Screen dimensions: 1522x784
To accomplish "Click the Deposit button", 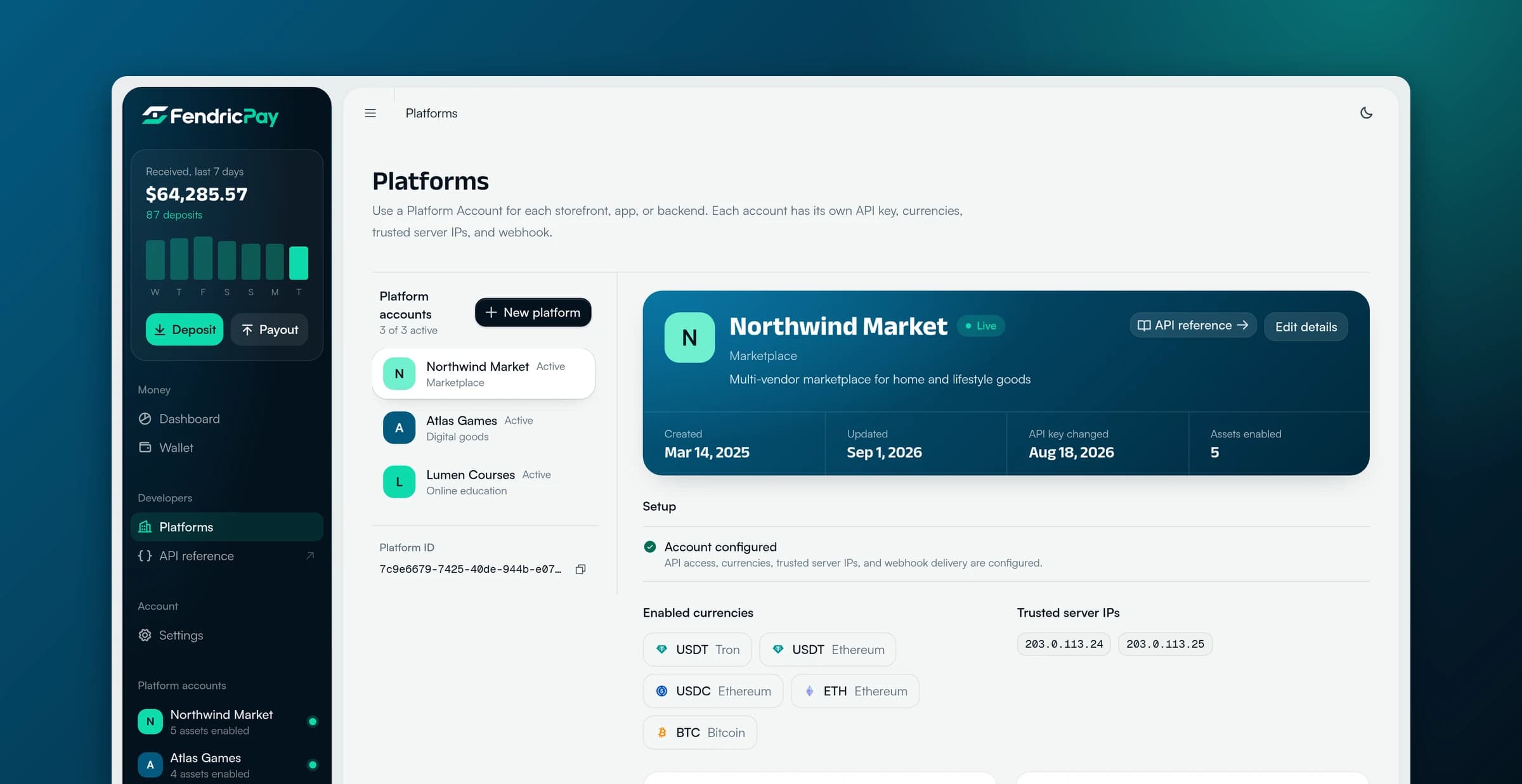I will pos(185,330).
